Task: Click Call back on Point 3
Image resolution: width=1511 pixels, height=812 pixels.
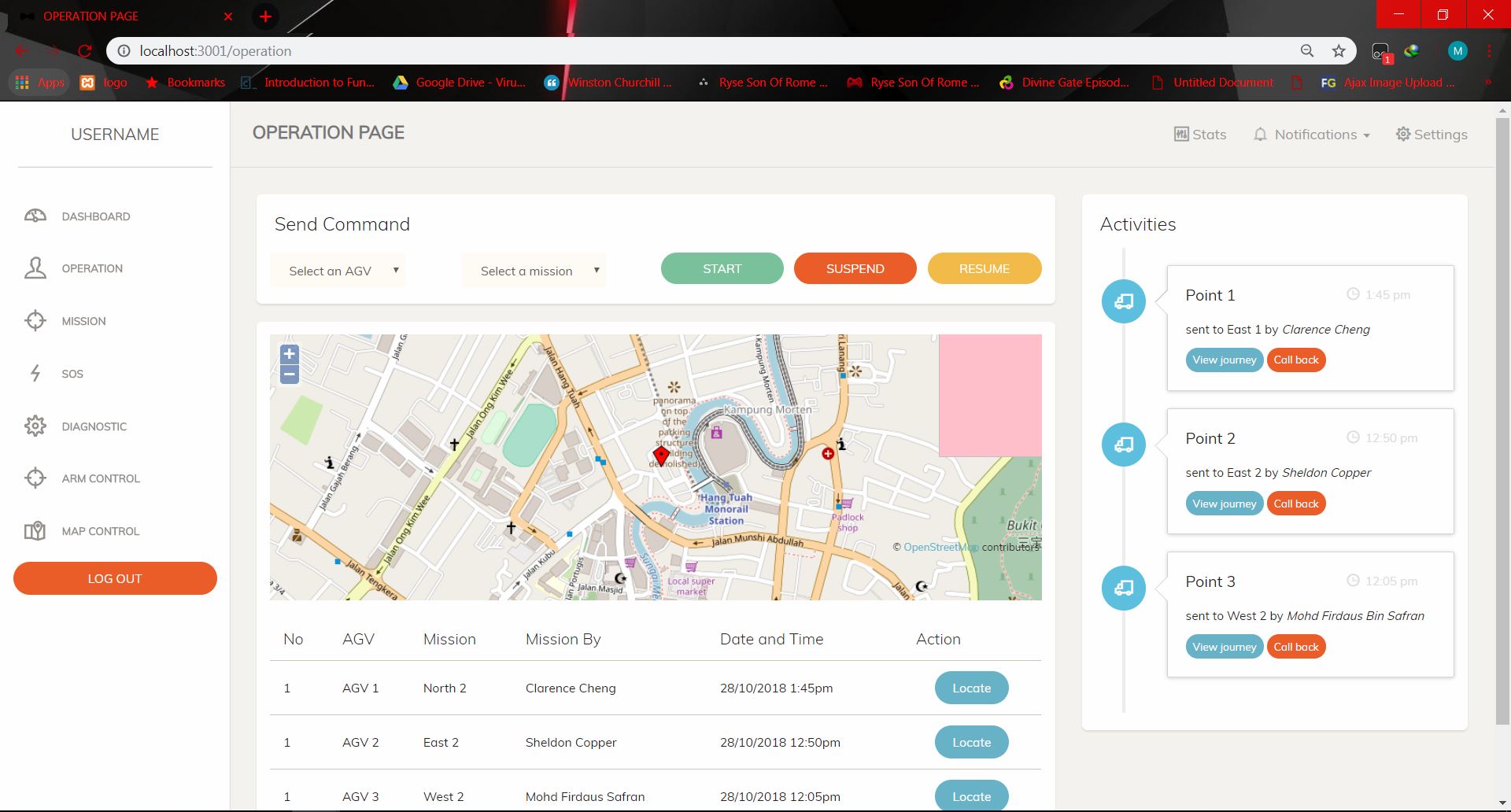Action: [x=1295, y=647]
